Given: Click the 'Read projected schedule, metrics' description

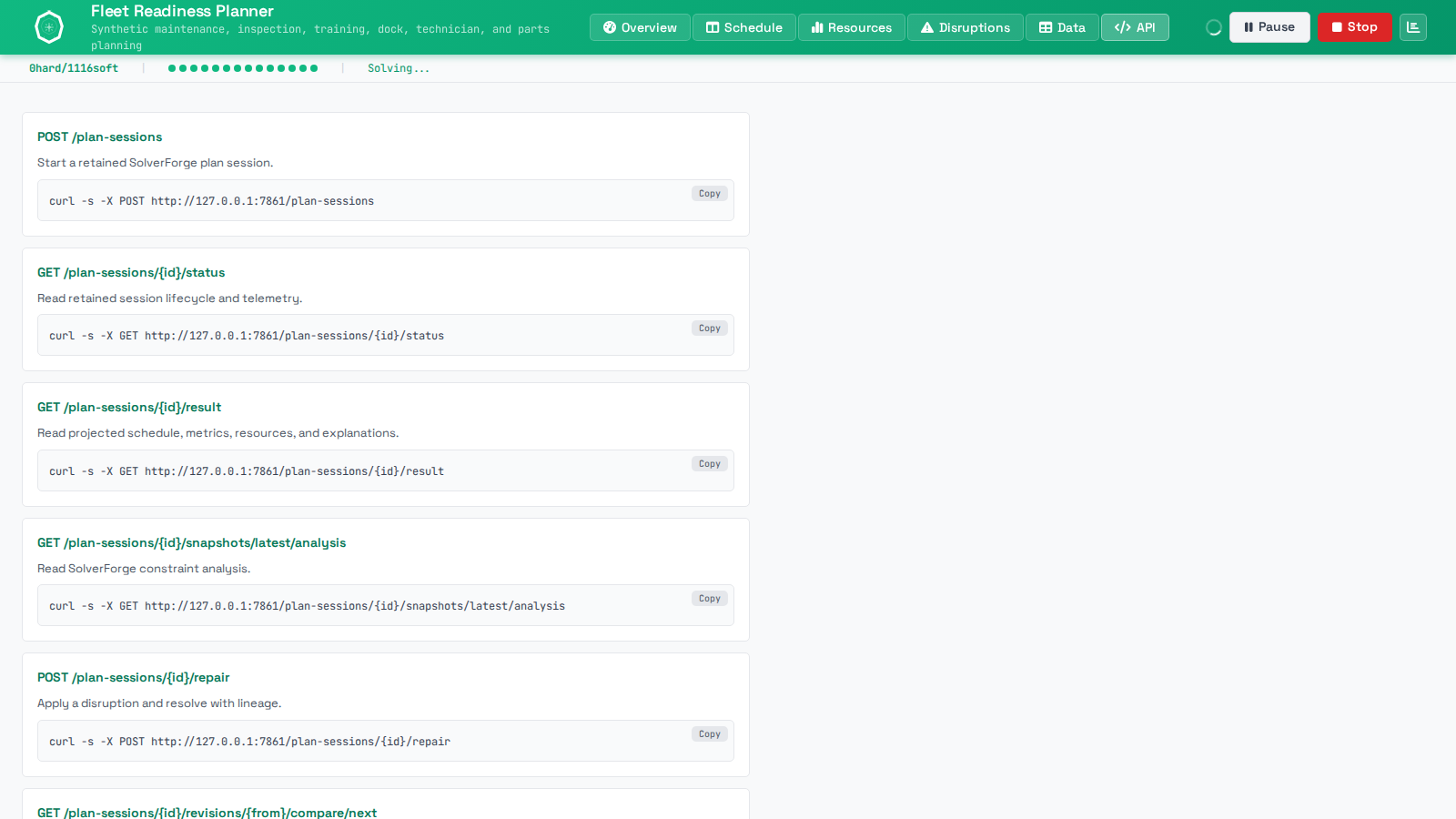Looking at the screenshot, I should click(x=218, y=433).
